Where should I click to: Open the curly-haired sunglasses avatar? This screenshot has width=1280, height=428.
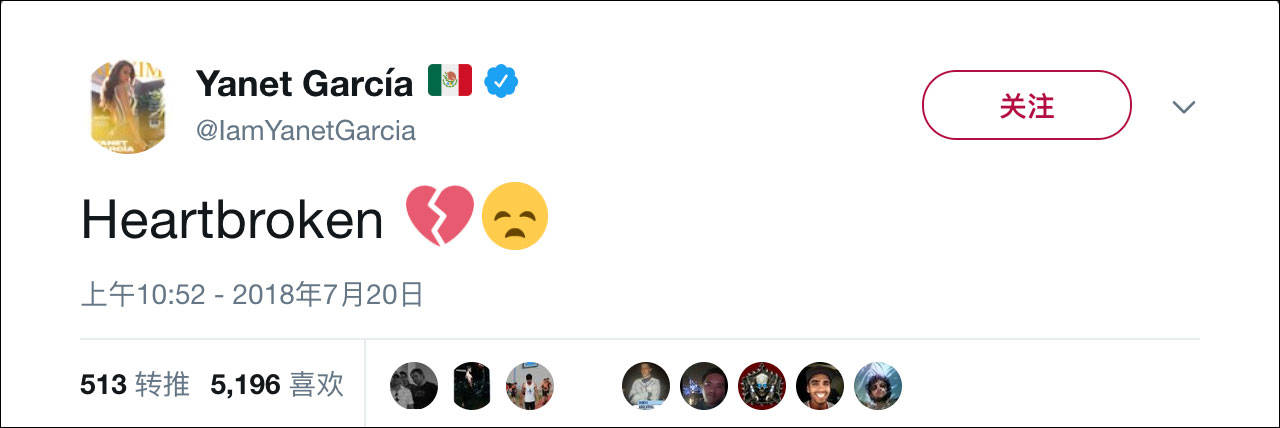coord(878,386)
